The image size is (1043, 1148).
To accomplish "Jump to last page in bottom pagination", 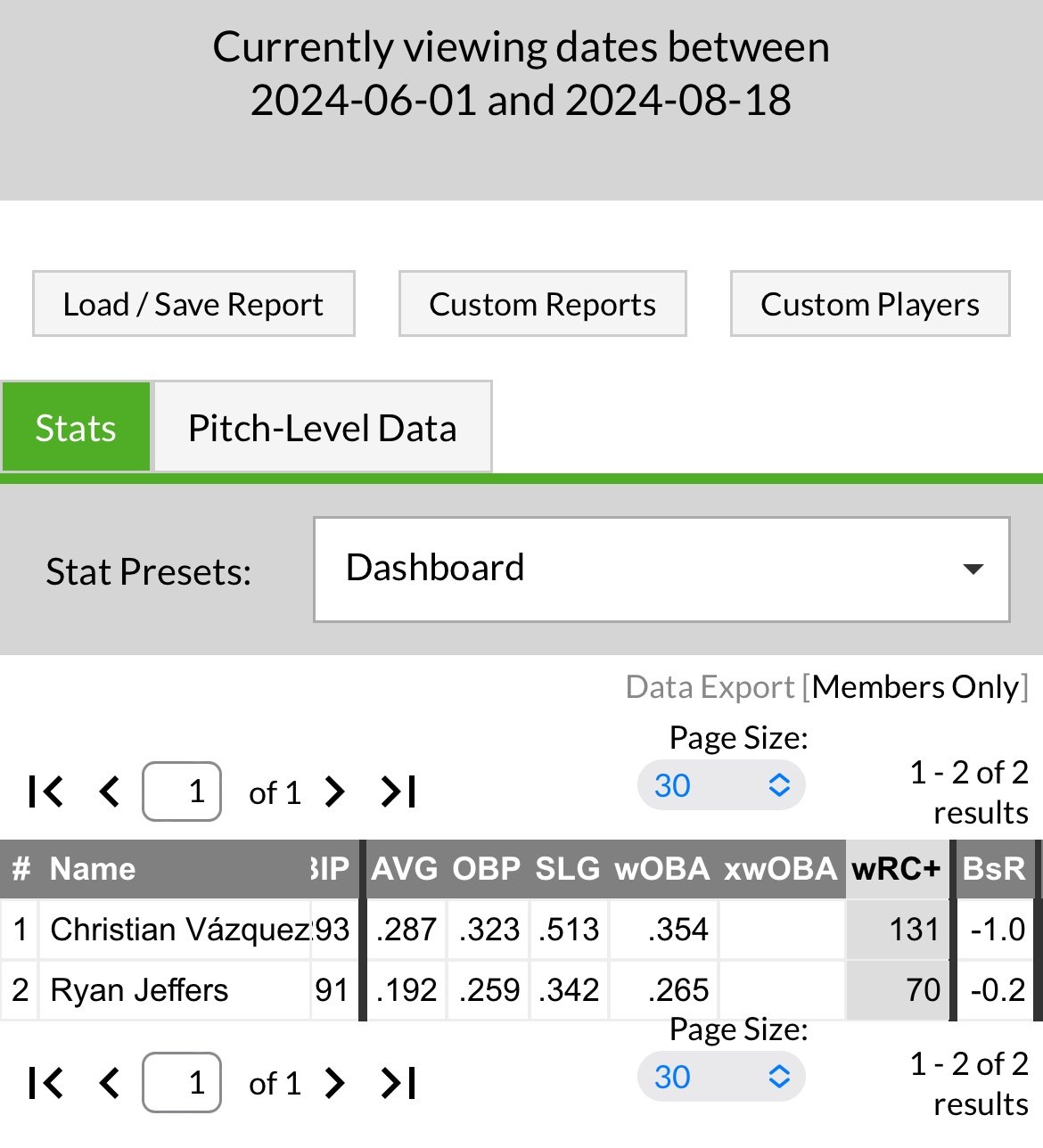I will [398, 1083].
